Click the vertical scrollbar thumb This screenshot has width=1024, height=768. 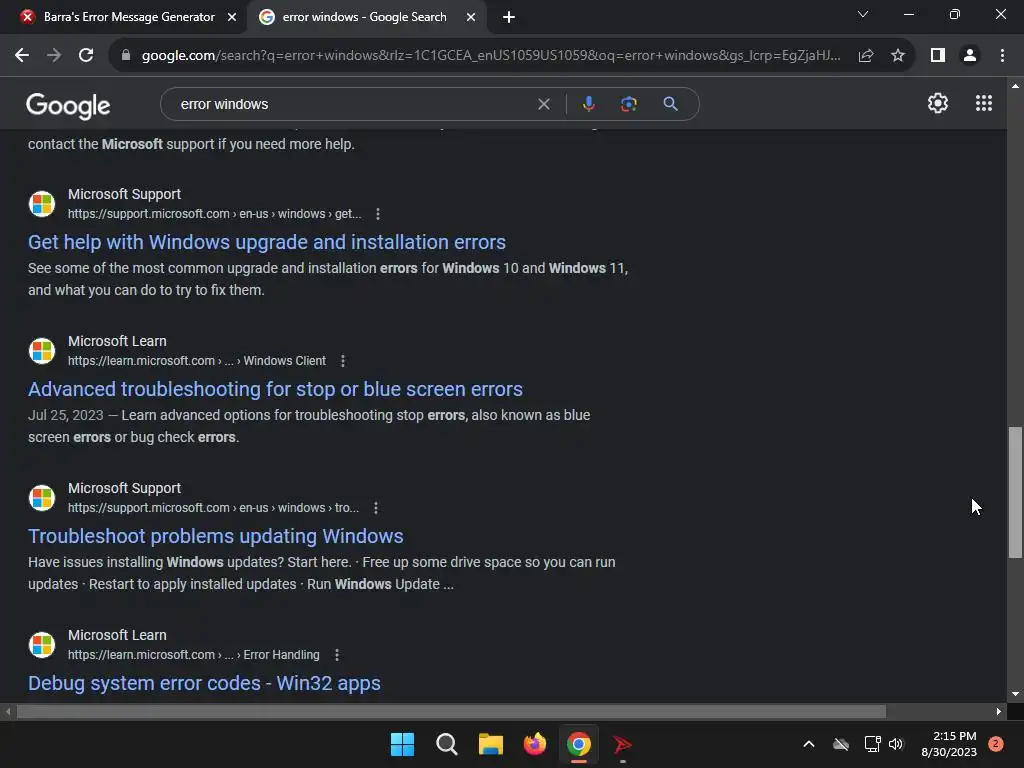click(1015, 492)
